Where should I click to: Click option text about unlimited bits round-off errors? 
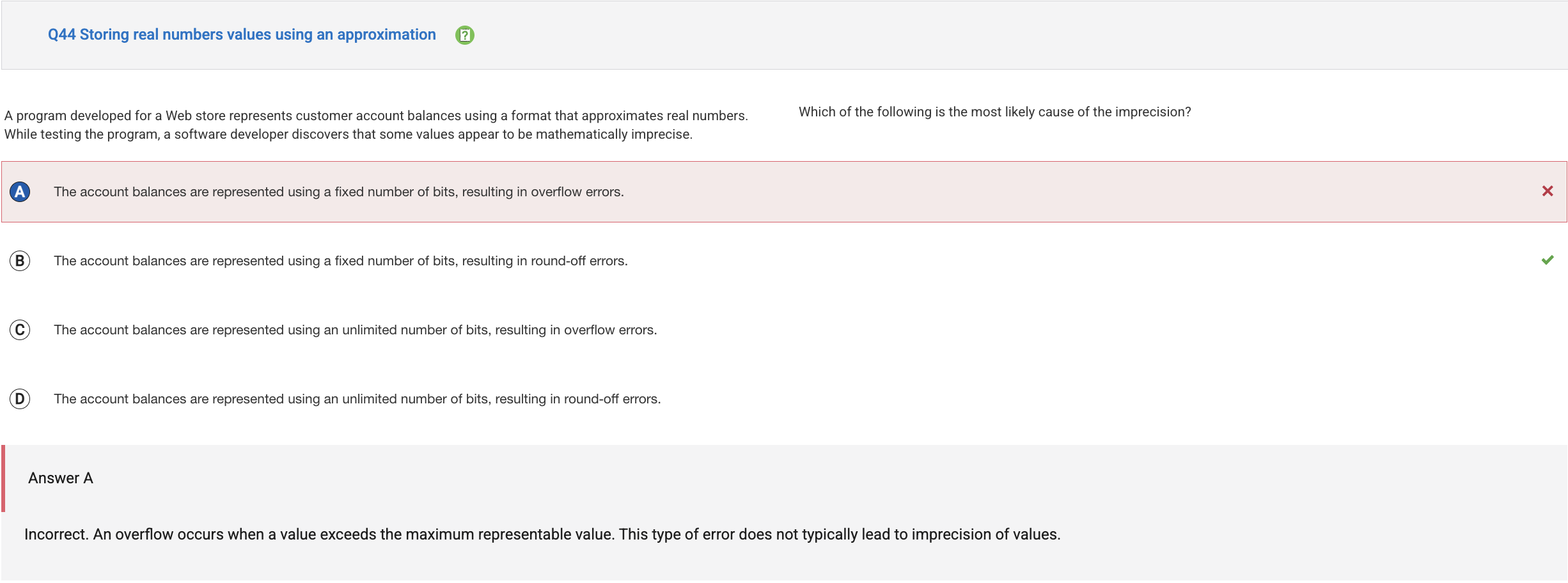(x=357, y=399)
